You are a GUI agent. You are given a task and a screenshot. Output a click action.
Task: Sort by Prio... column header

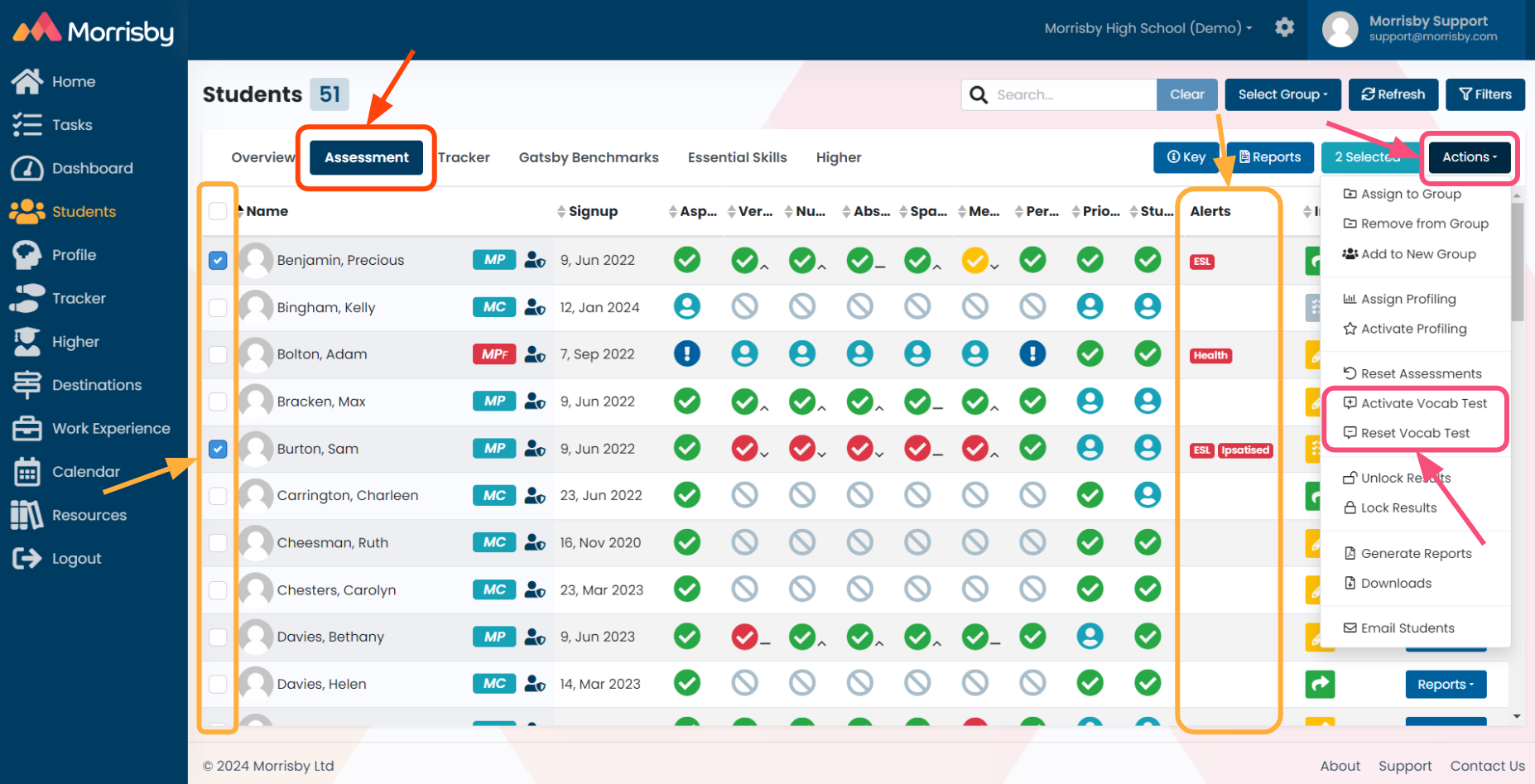pos(1095,211)
